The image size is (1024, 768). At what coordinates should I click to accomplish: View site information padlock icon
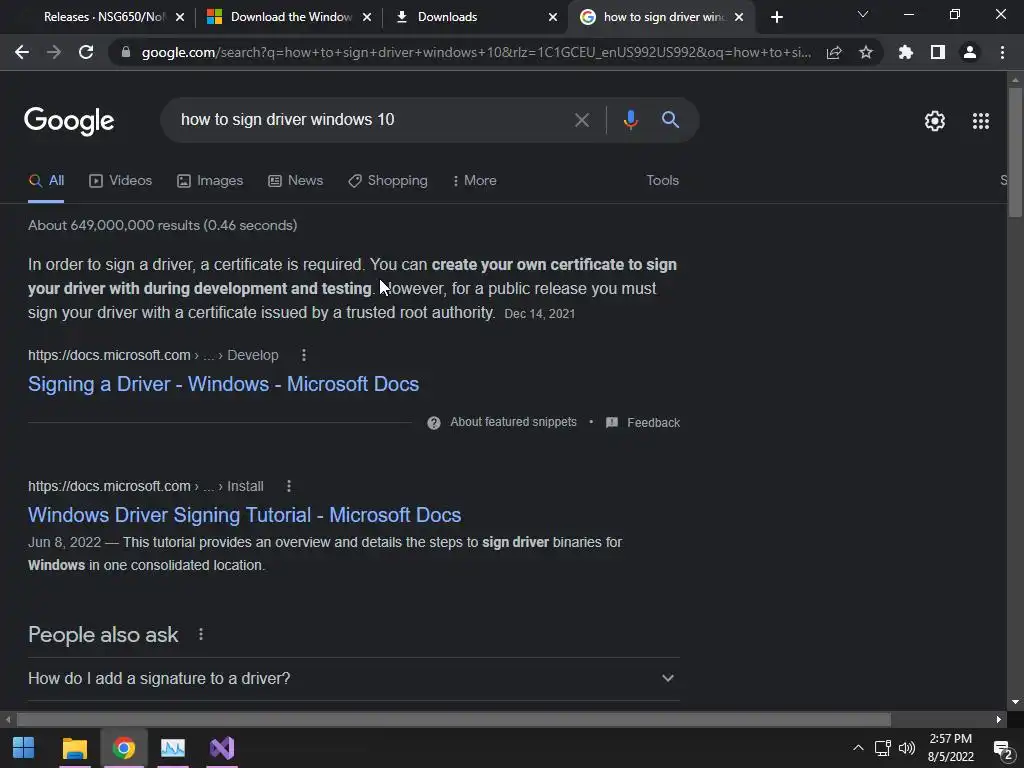coord(126,52)
